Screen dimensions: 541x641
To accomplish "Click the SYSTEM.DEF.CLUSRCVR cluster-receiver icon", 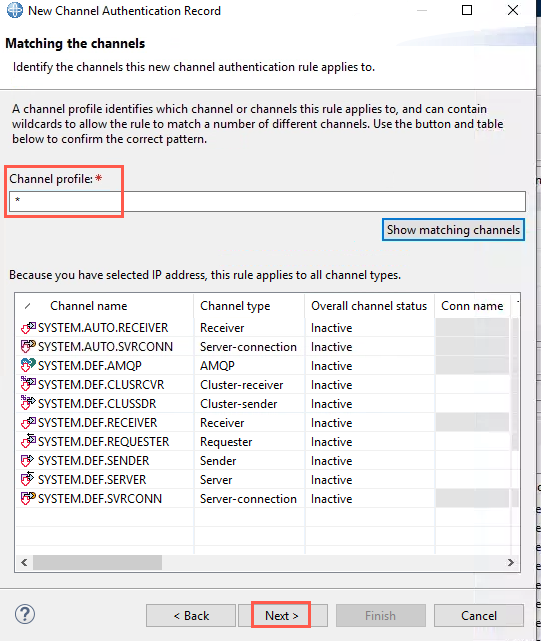I will coord(28,384).
